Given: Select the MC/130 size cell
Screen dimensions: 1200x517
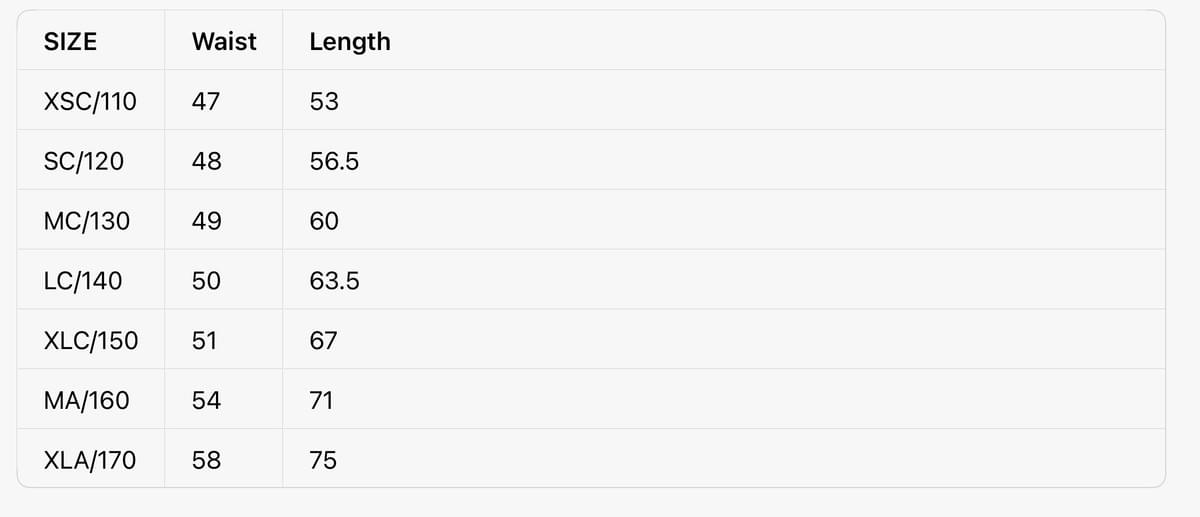Looking at the screenshot, I should coord(88,221).
